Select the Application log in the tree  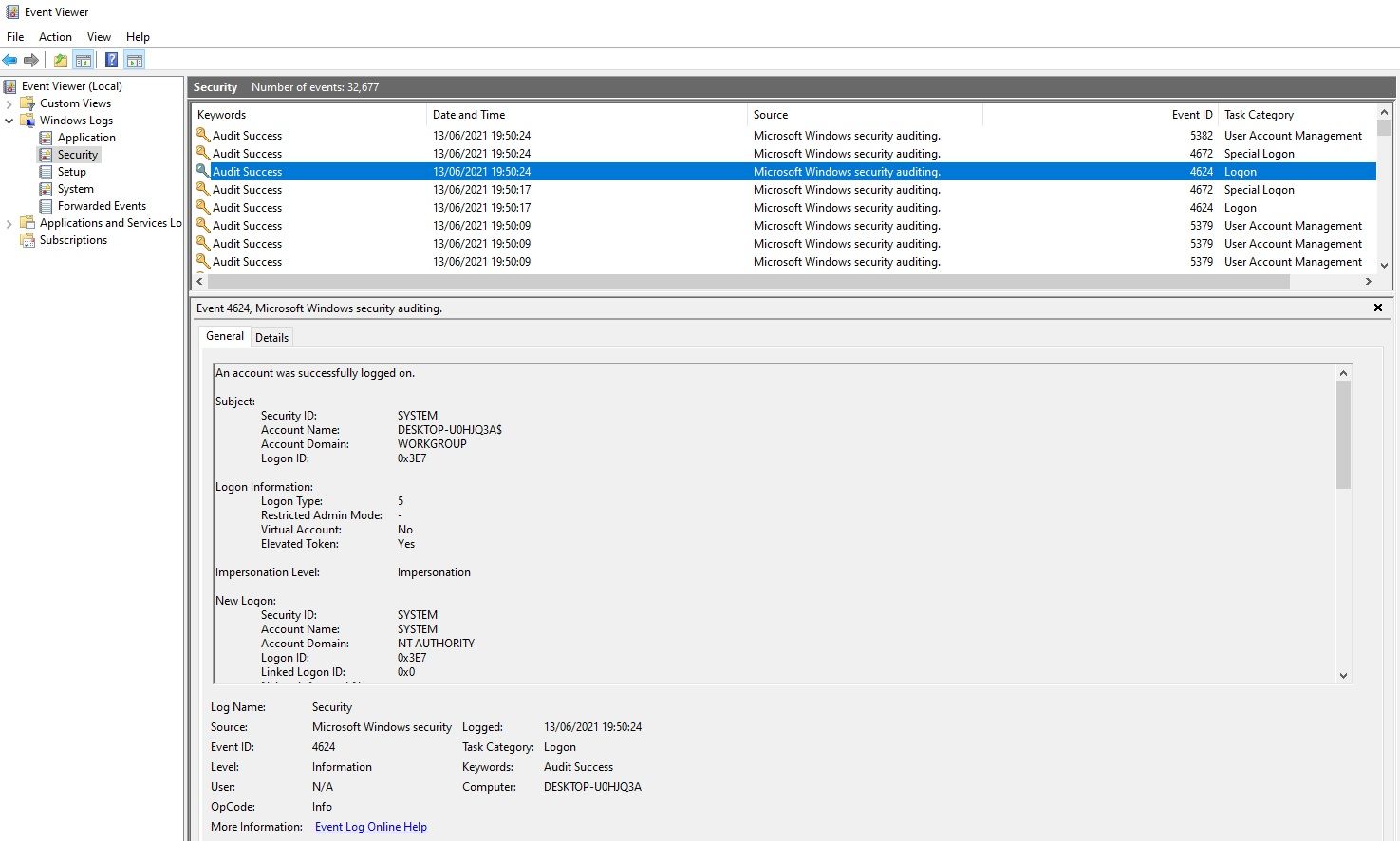coord(85,138)
